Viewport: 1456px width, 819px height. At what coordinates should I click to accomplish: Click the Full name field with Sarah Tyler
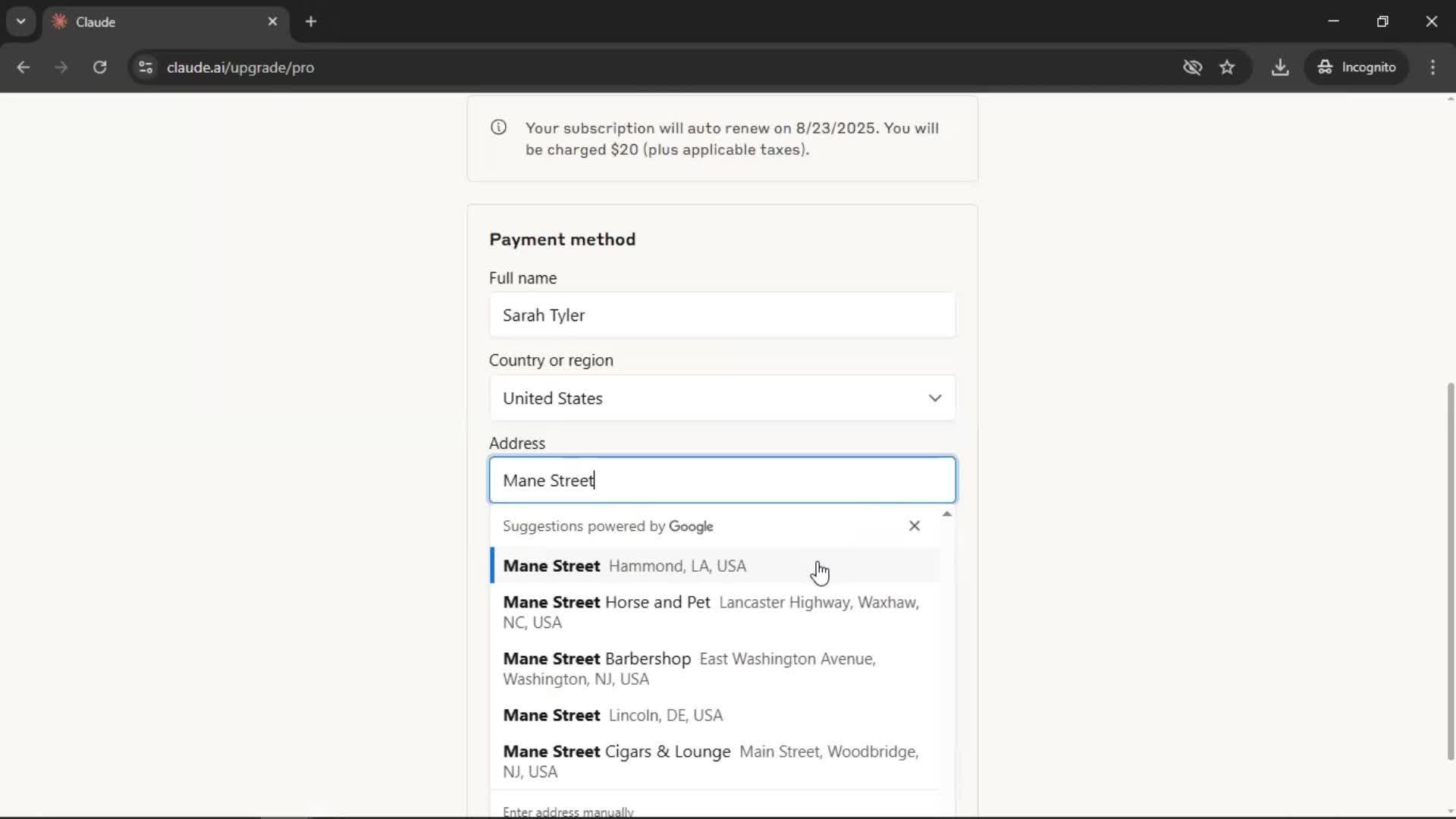722,315
